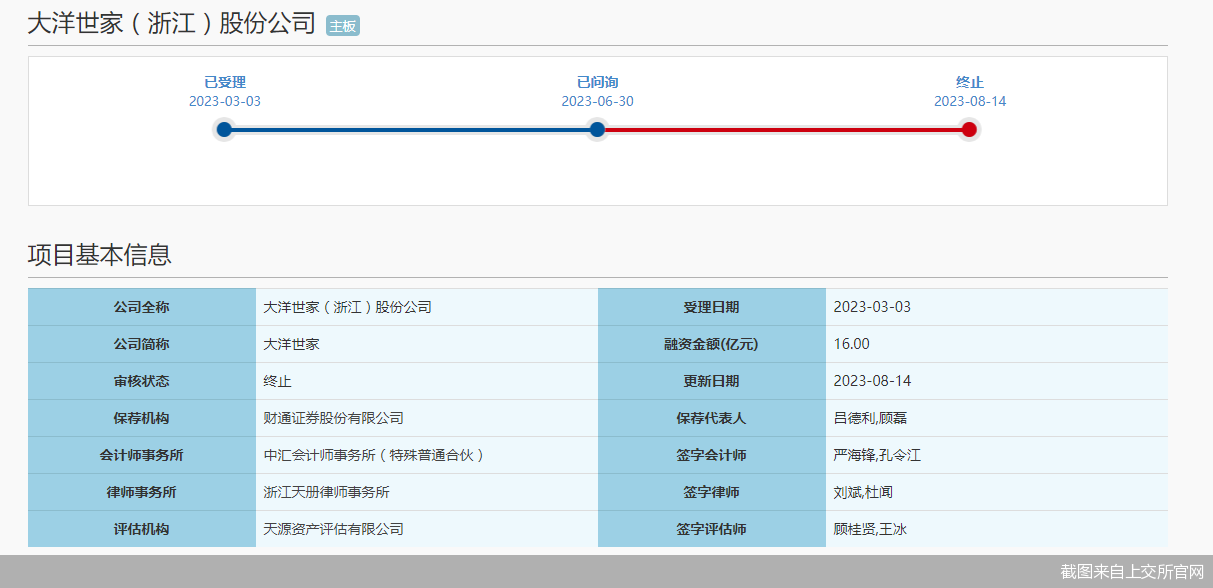Click the red progress segment of timeline
1213x588 pixels.
[x=783, y=129]
